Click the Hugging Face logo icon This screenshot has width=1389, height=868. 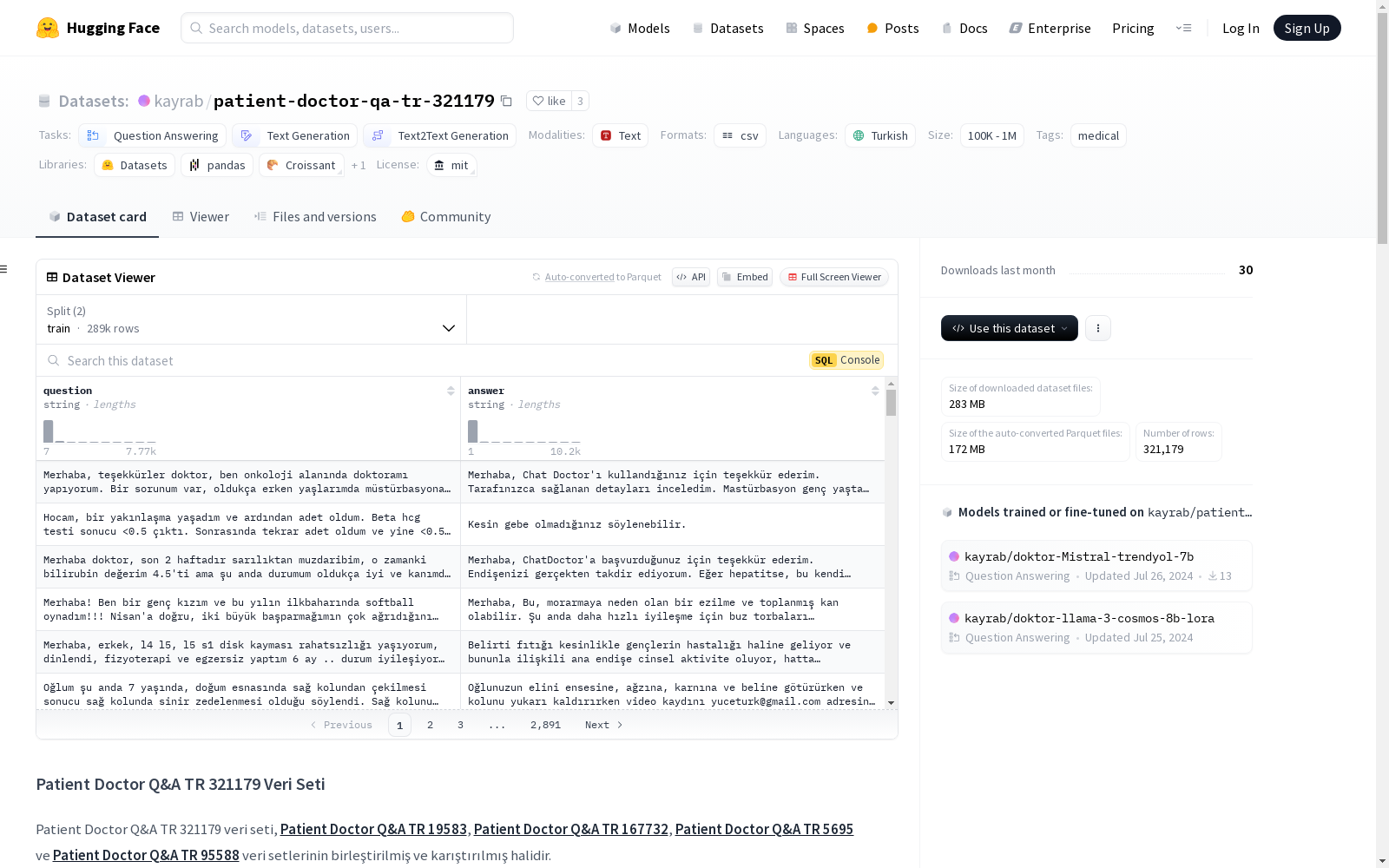(48, 28)
